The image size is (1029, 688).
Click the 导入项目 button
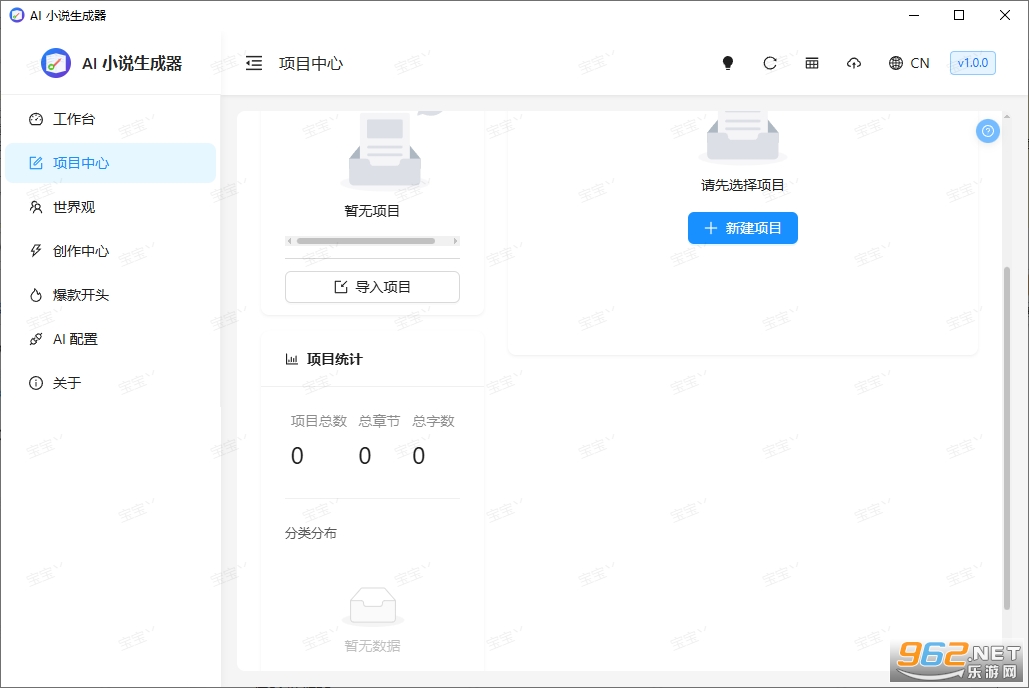[x=372, y=287]
